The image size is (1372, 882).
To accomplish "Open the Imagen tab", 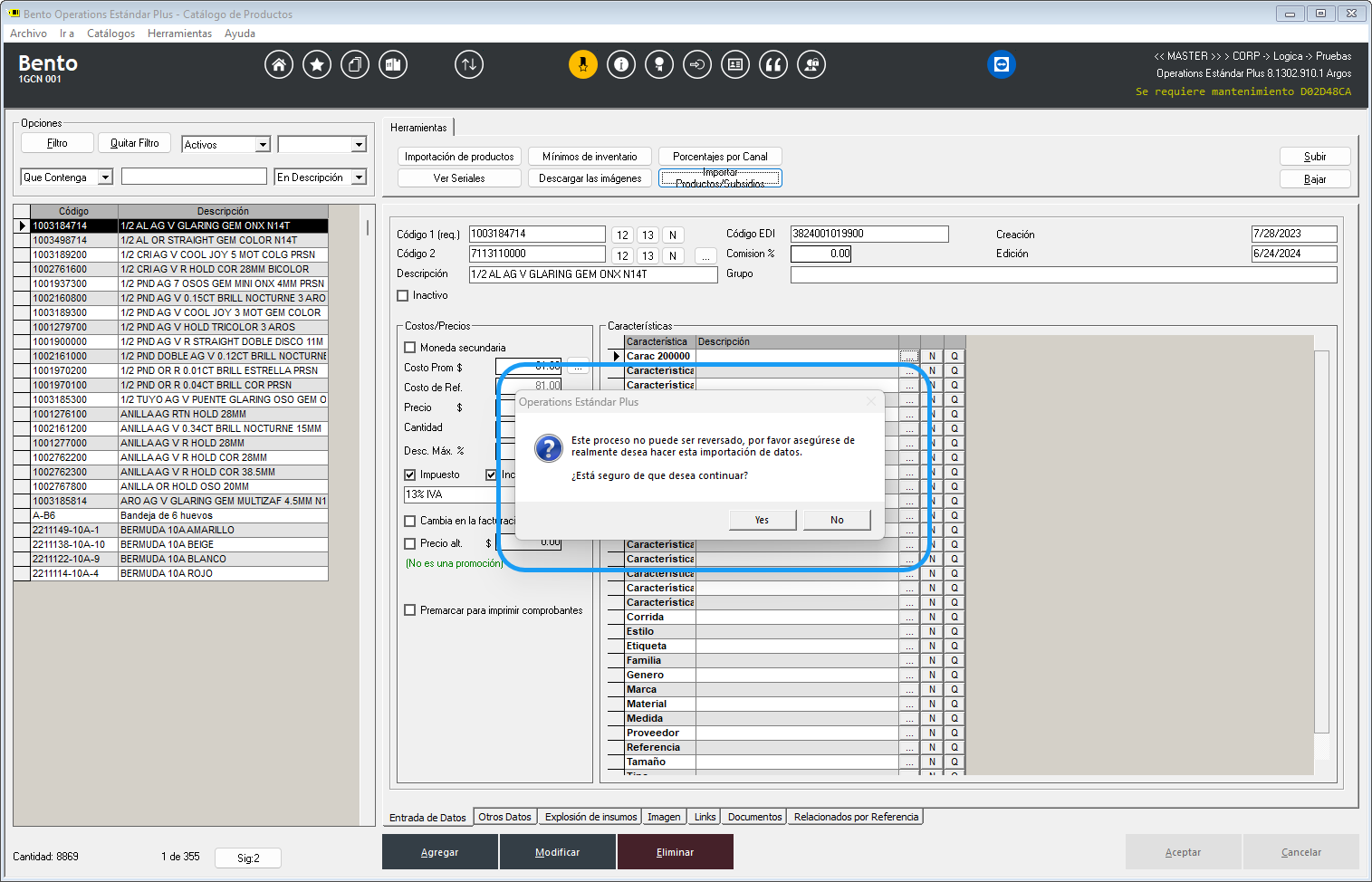I will coord(664,817).
